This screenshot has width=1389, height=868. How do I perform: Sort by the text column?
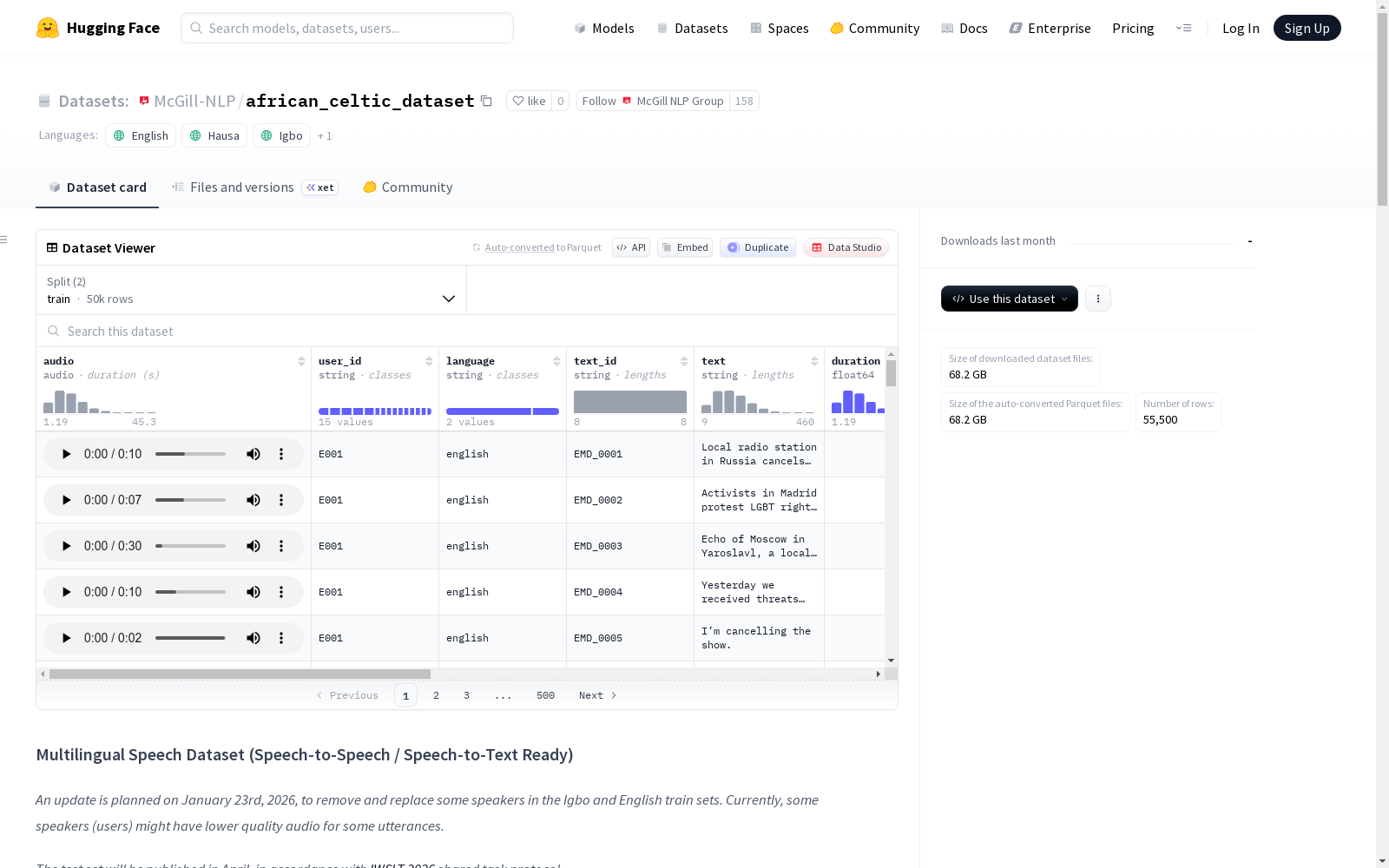(814, 361)
